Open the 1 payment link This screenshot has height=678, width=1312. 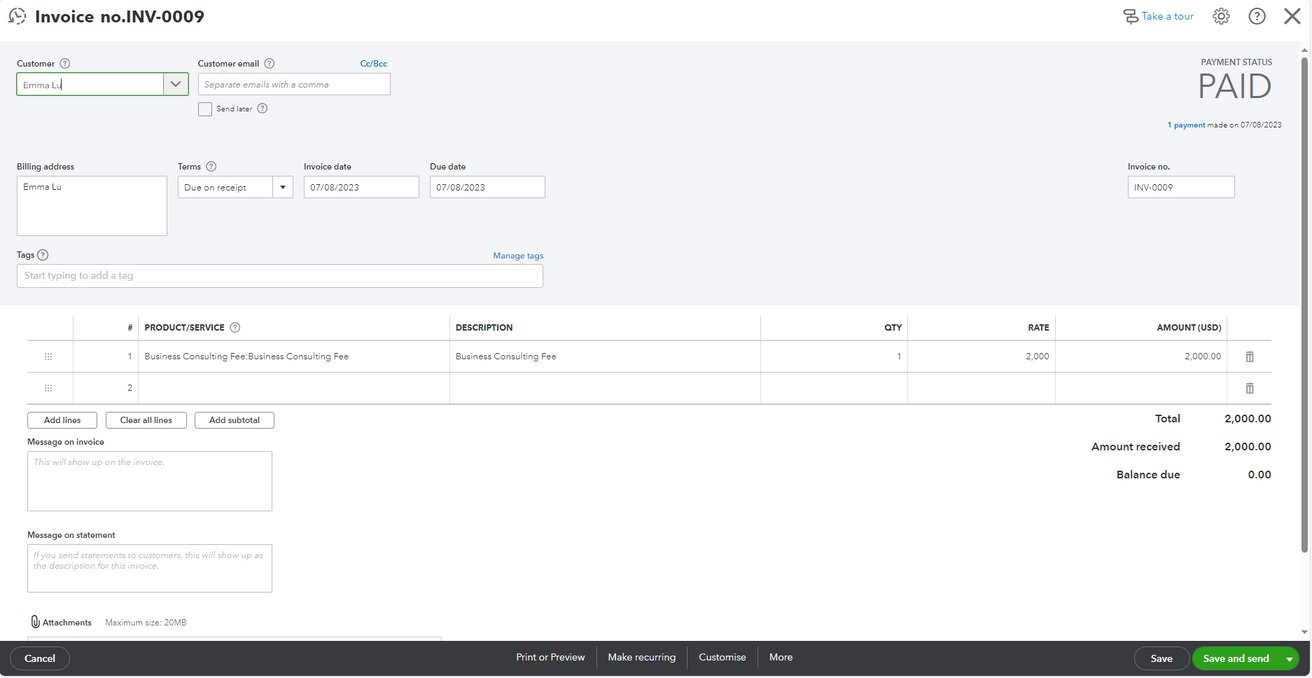pos(1186,125)
